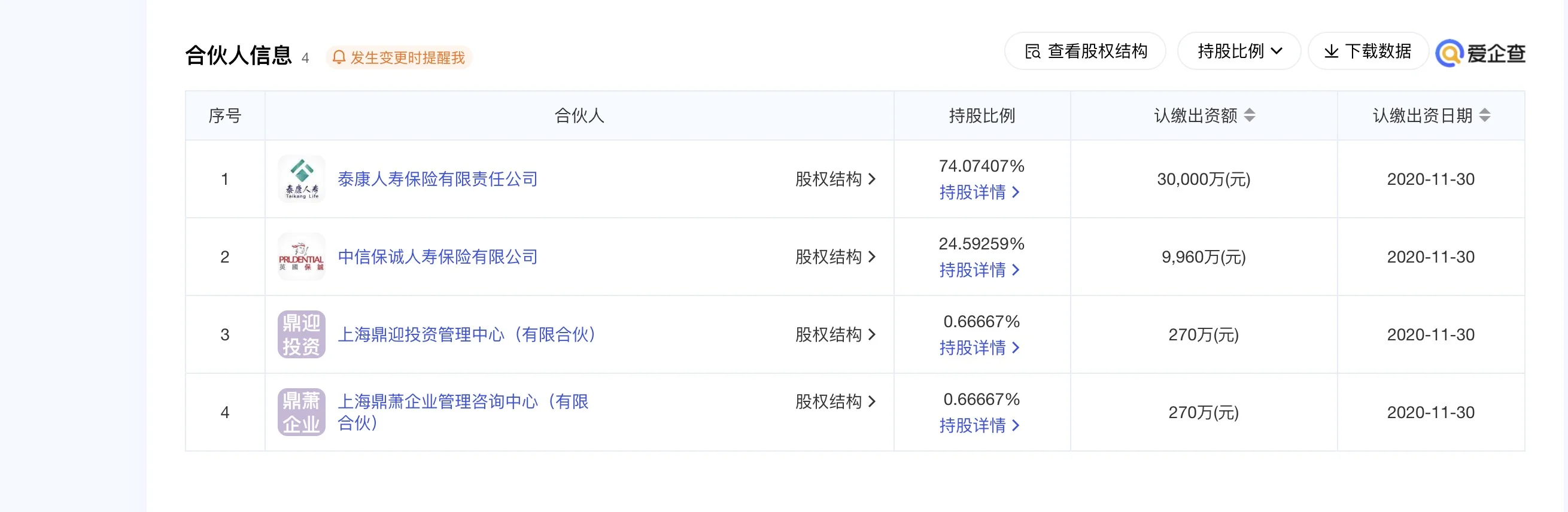Sort by 认缴出资额 column arrows
1568x512 pixels.
point(1250,115)
